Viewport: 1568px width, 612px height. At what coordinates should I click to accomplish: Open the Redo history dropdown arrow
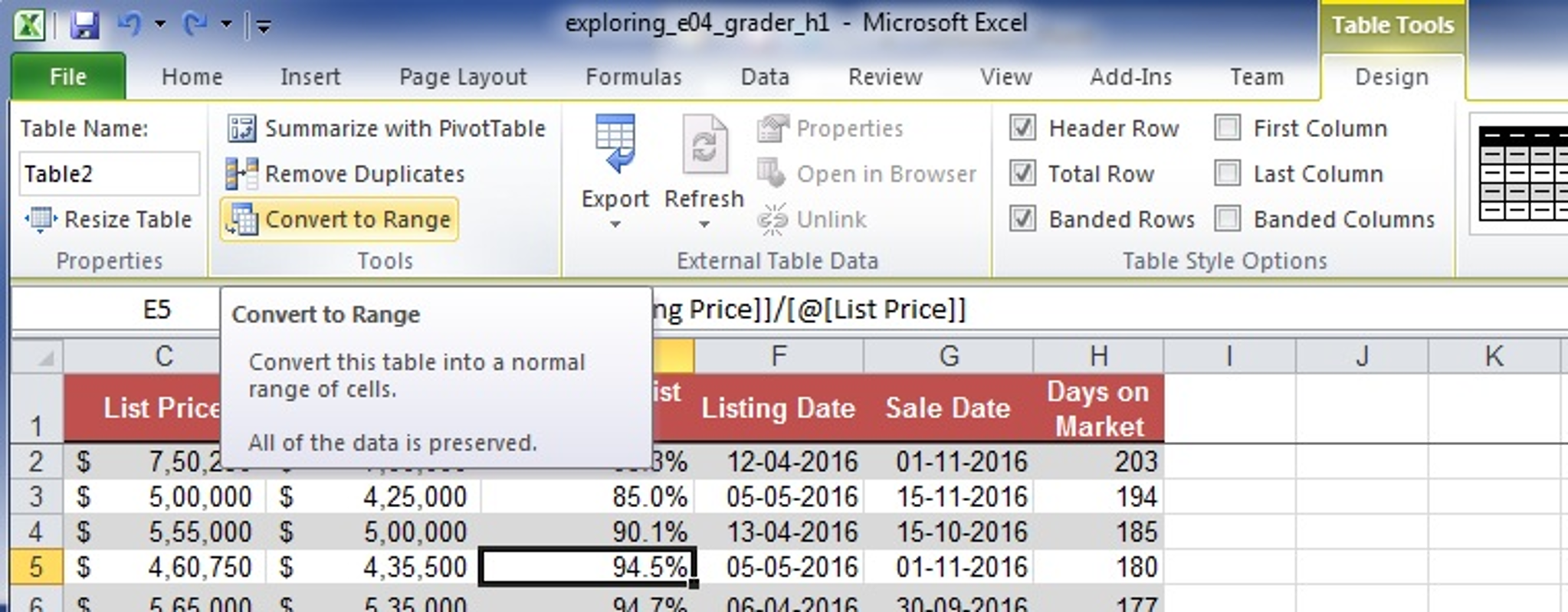tap(227, 25)
